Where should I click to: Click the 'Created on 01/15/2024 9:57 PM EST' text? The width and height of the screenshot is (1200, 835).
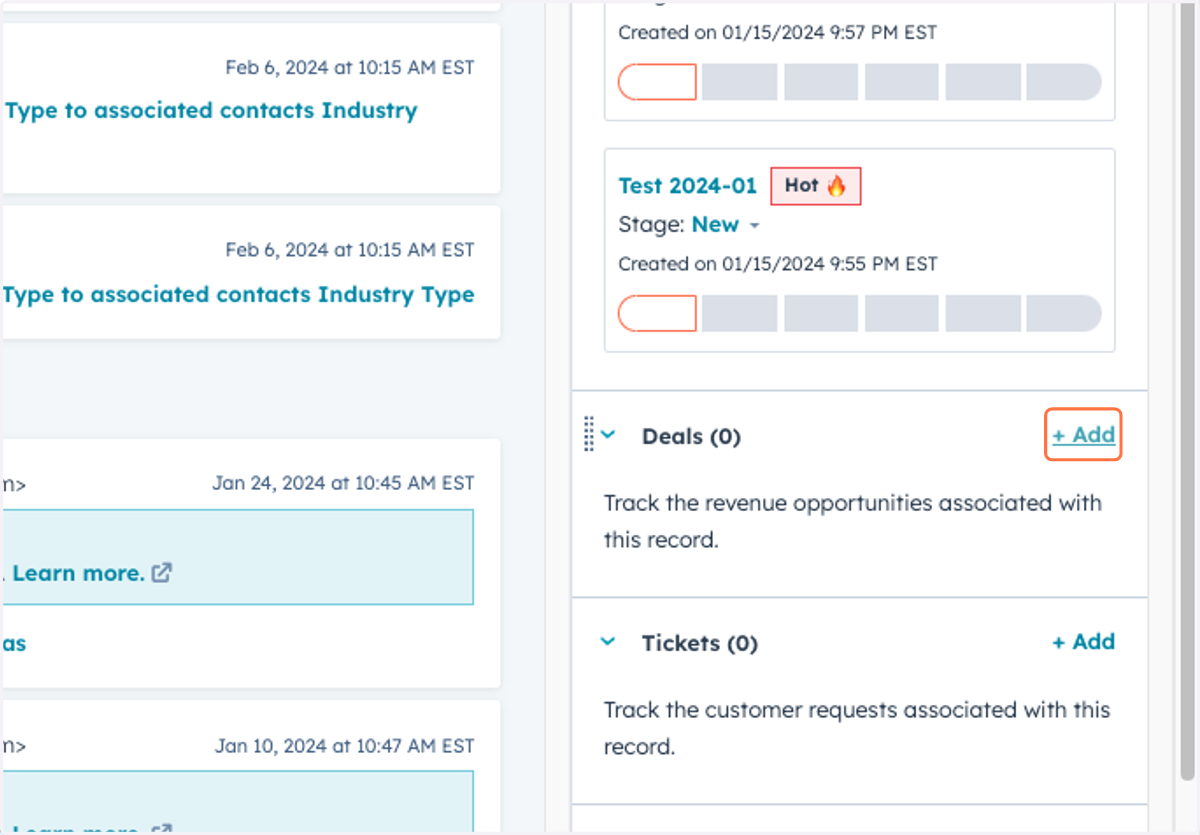[778, 32]
